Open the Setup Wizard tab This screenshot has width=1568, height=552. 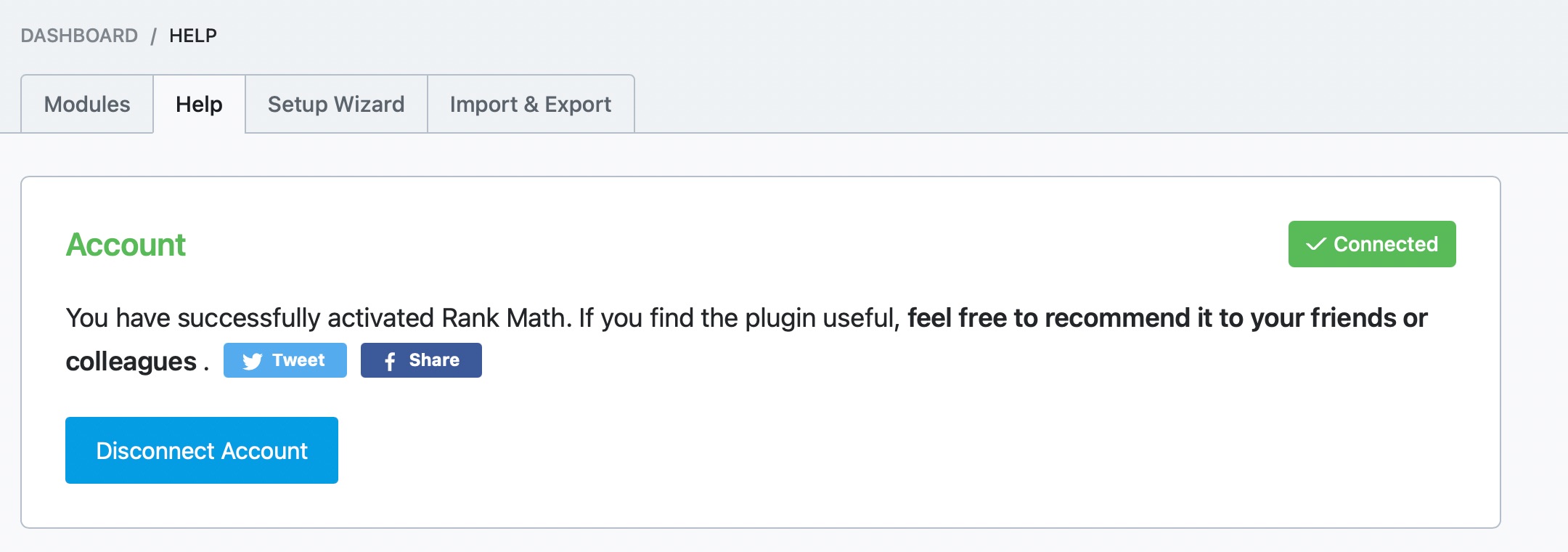(x=336, y=104)
